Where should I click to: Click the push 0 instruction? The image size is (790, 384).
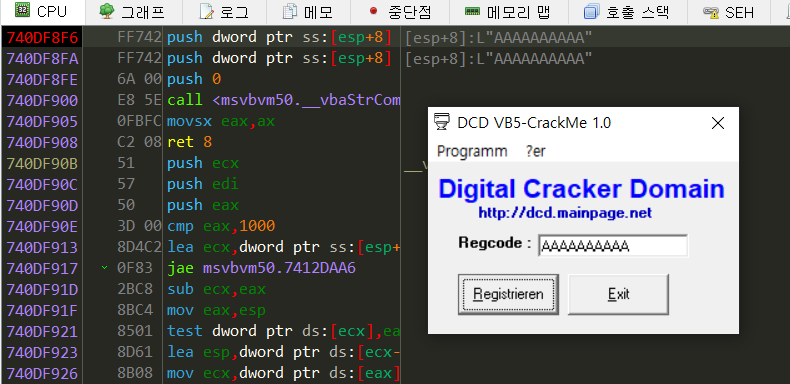coord(194,79)
